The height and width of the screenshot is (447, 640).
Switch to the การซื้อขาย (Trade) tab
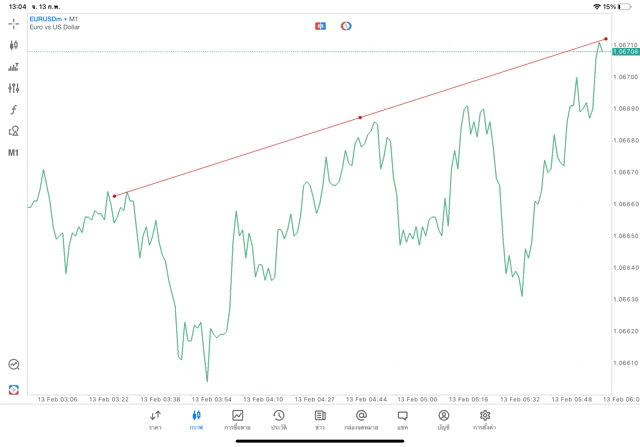click(237, 419)
